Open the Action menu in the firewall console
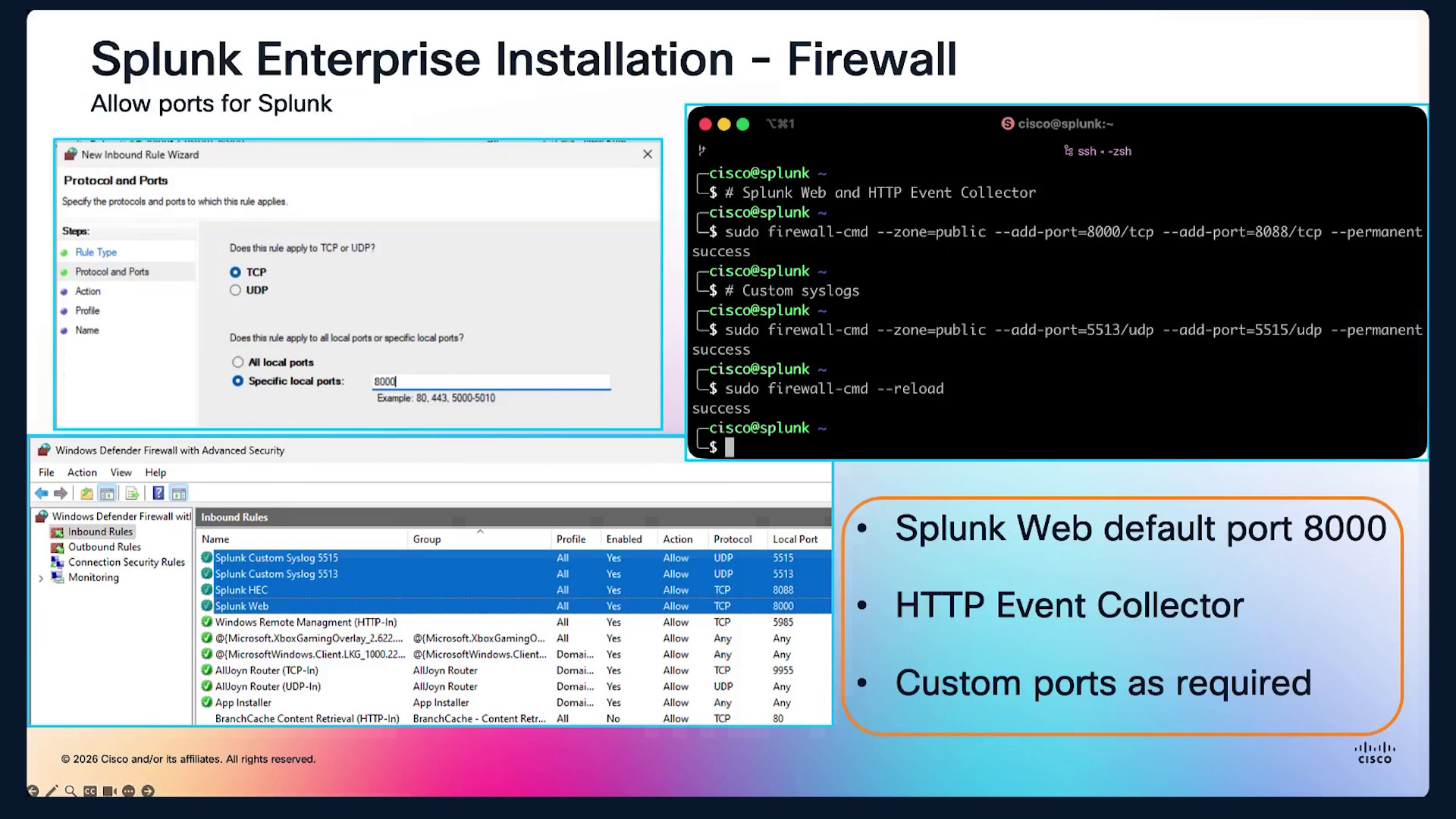Viewport: 1456px width, 819px height. tap(82, 472)
